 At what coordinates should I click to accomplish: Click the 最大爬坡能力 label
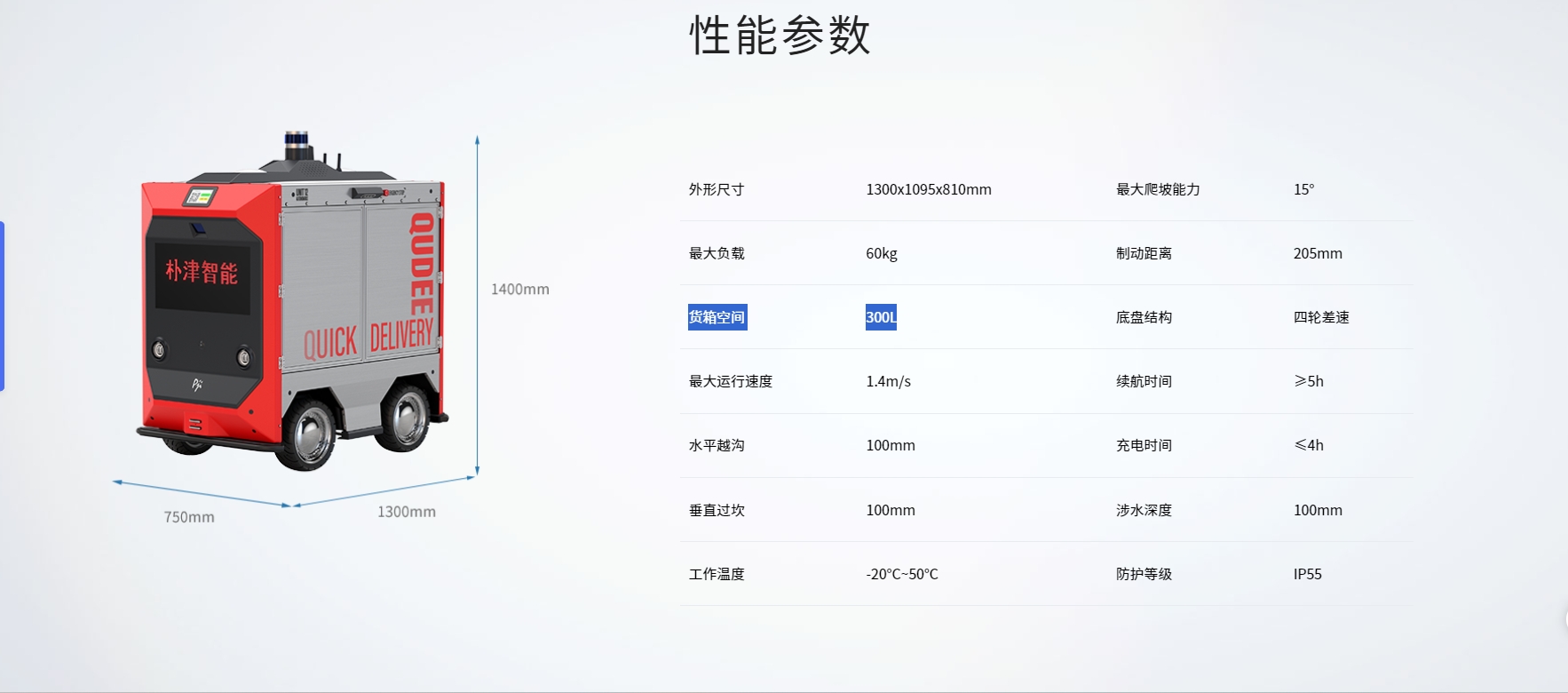[x=1157, y=189]
